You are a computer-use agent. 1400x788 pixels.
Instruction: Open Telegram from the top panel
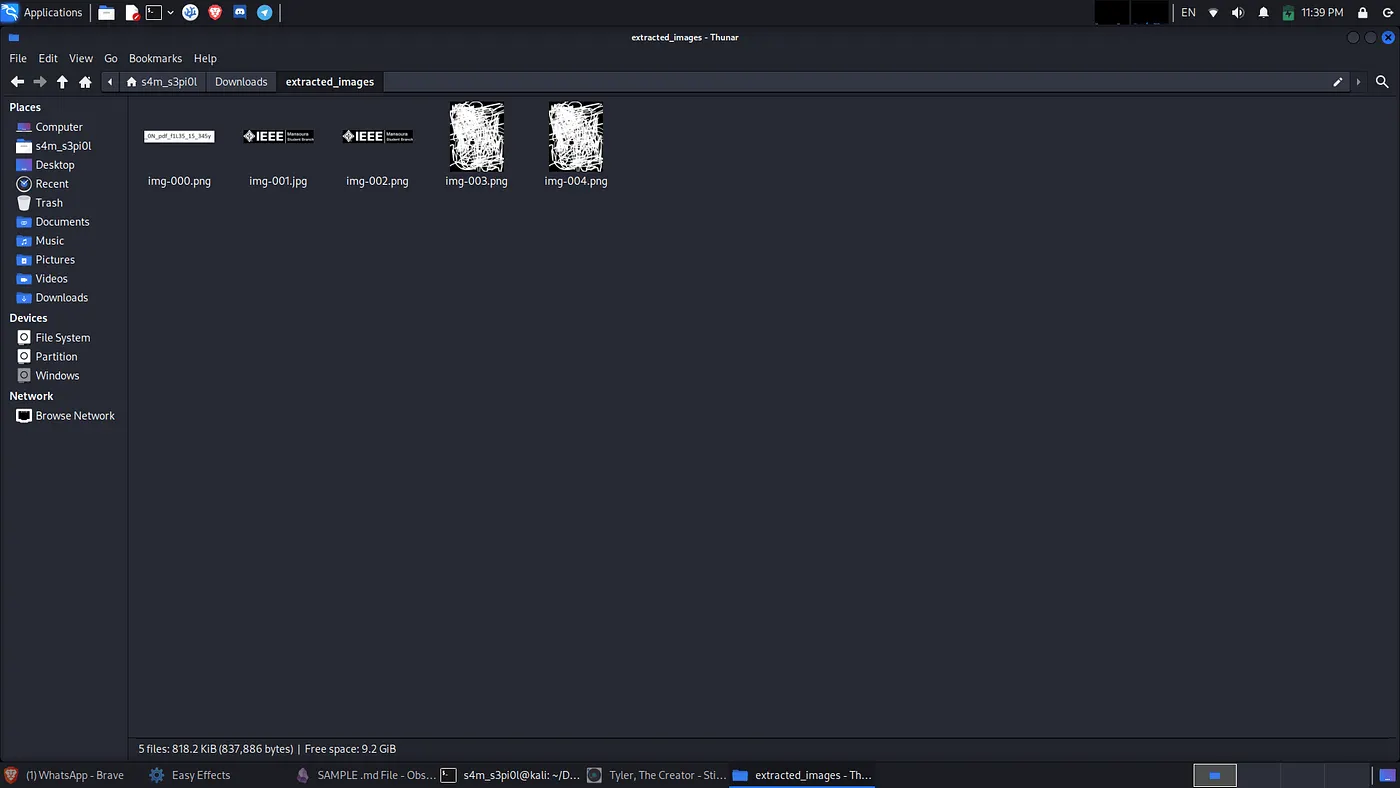tap(264, 12)
